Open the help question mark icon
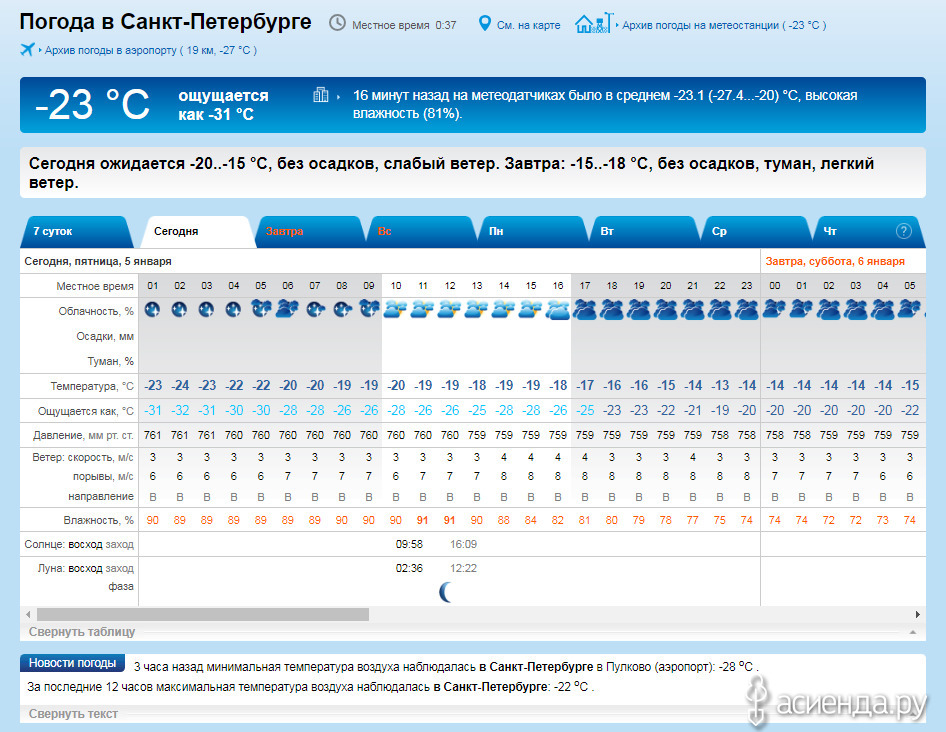 tap(903, 231)
